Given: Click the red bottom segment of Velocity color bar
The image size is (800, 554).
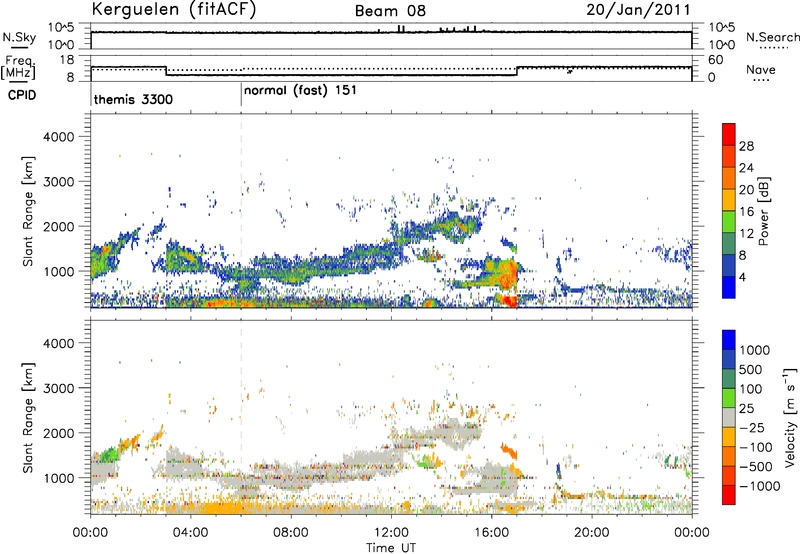Looking at the screenshot, I should (729, 495).
